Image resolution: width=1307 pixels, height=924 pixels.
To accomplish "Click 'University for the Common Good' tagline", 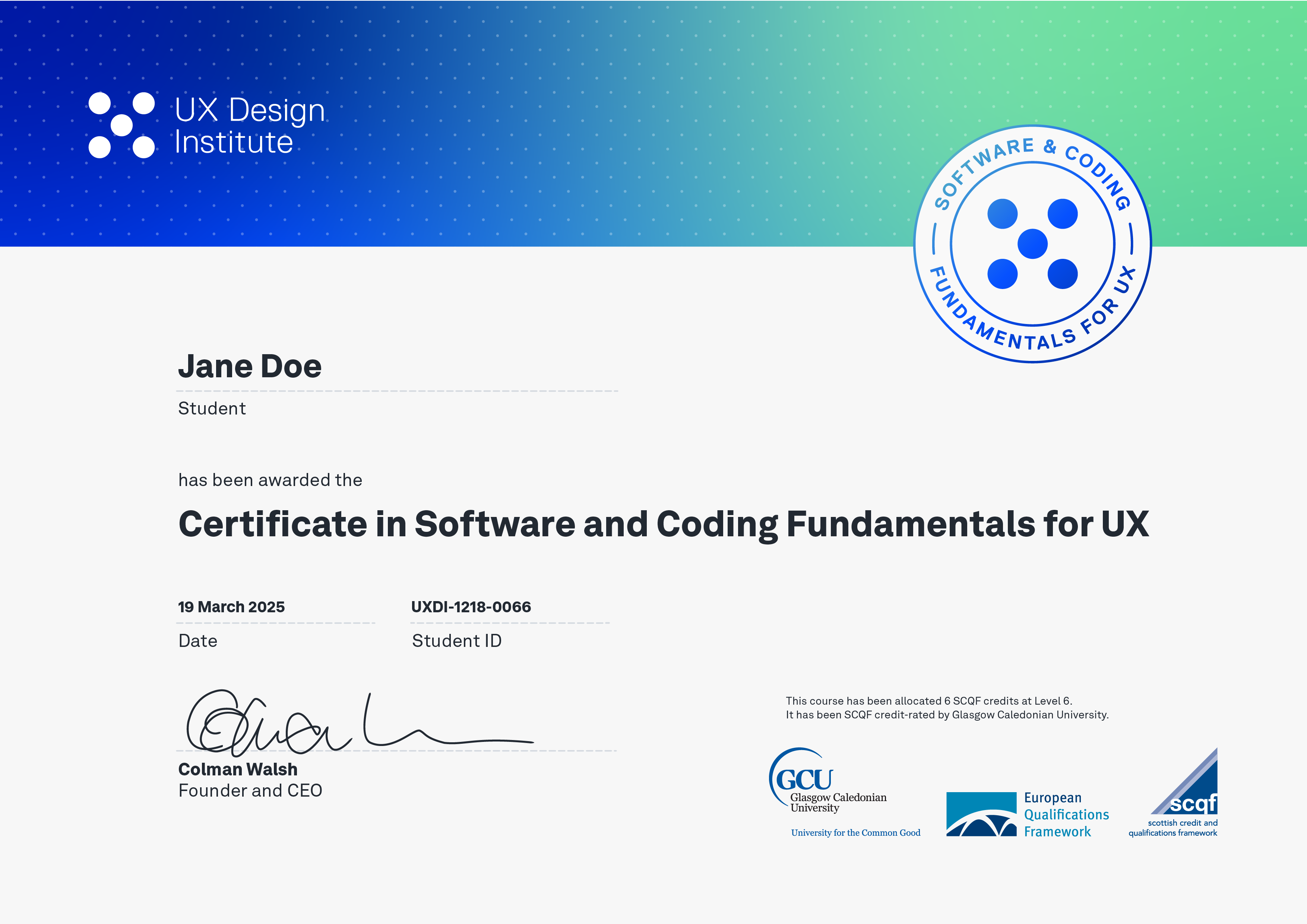I will tap(855, 832).
